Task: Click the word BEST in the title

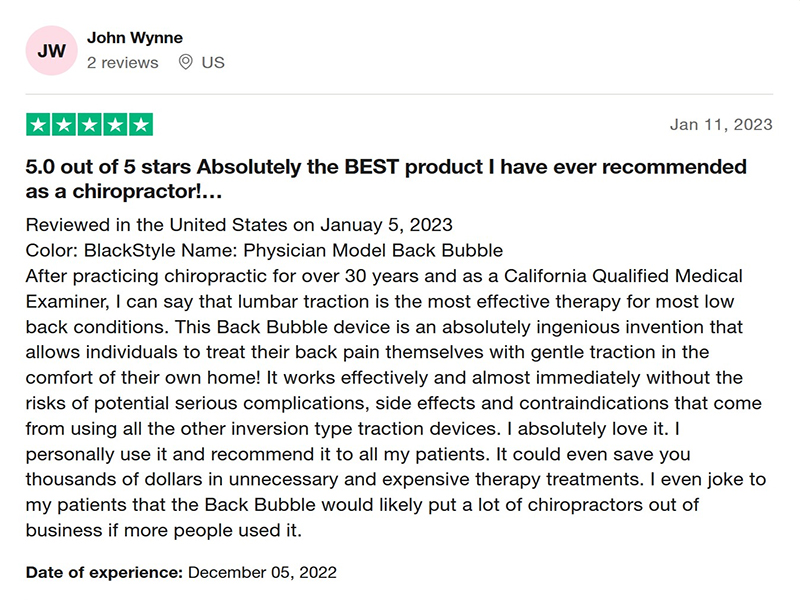Action: (371, 167)
